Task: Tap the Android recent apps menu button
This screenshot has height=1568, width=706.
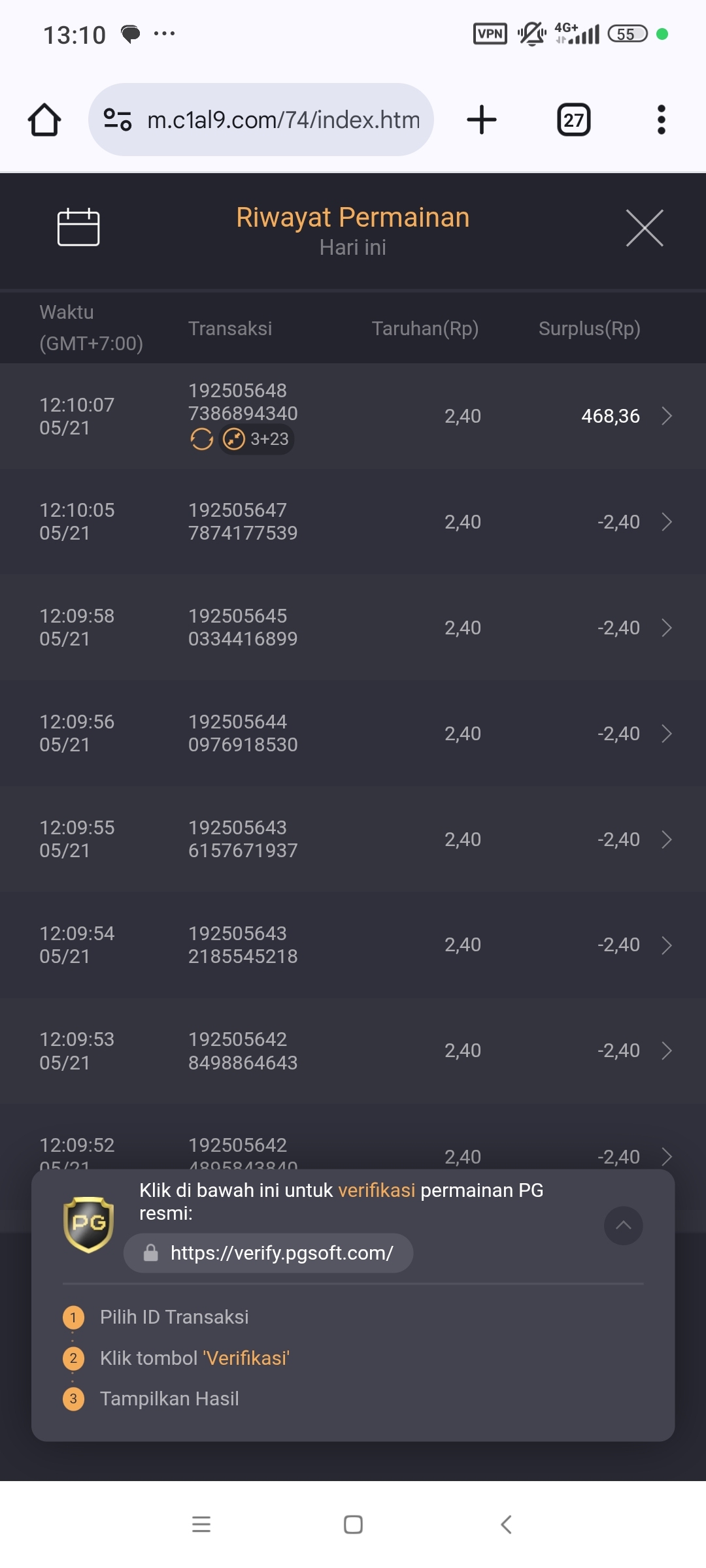Action: (201, 1524)
